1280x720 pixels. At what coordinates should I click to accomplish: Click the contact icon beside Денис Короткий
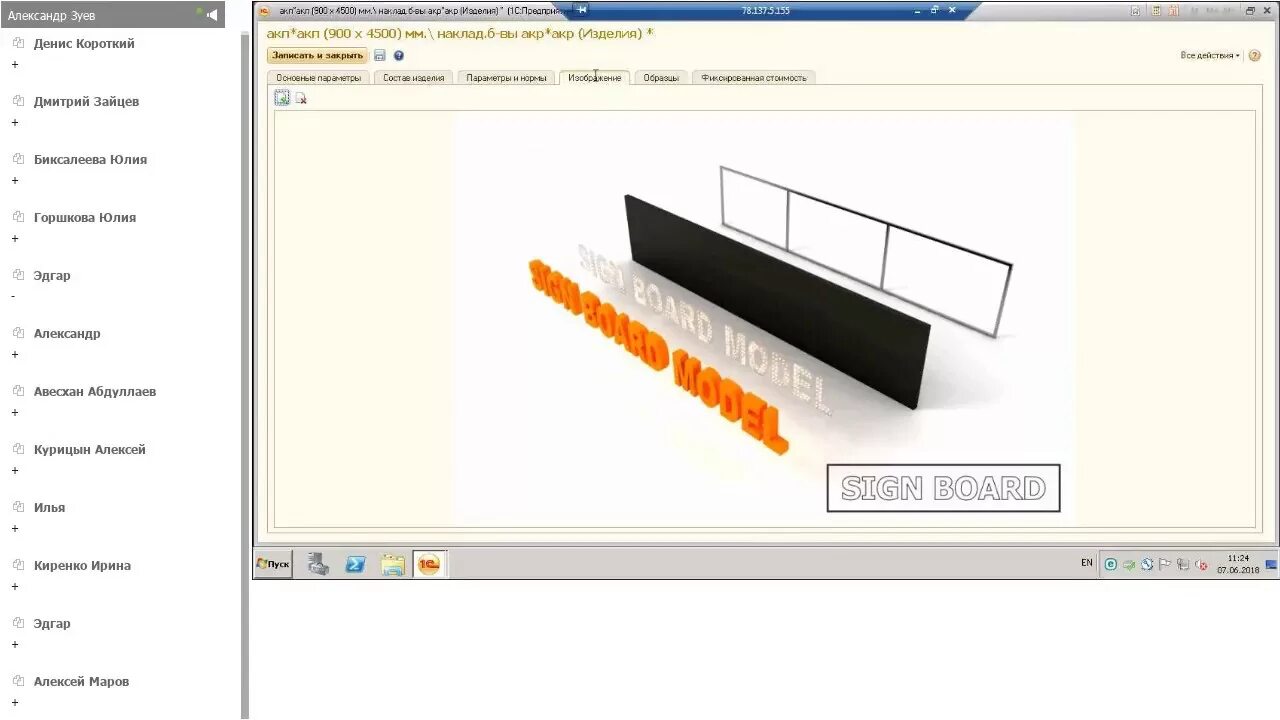(x=18, y=43)
